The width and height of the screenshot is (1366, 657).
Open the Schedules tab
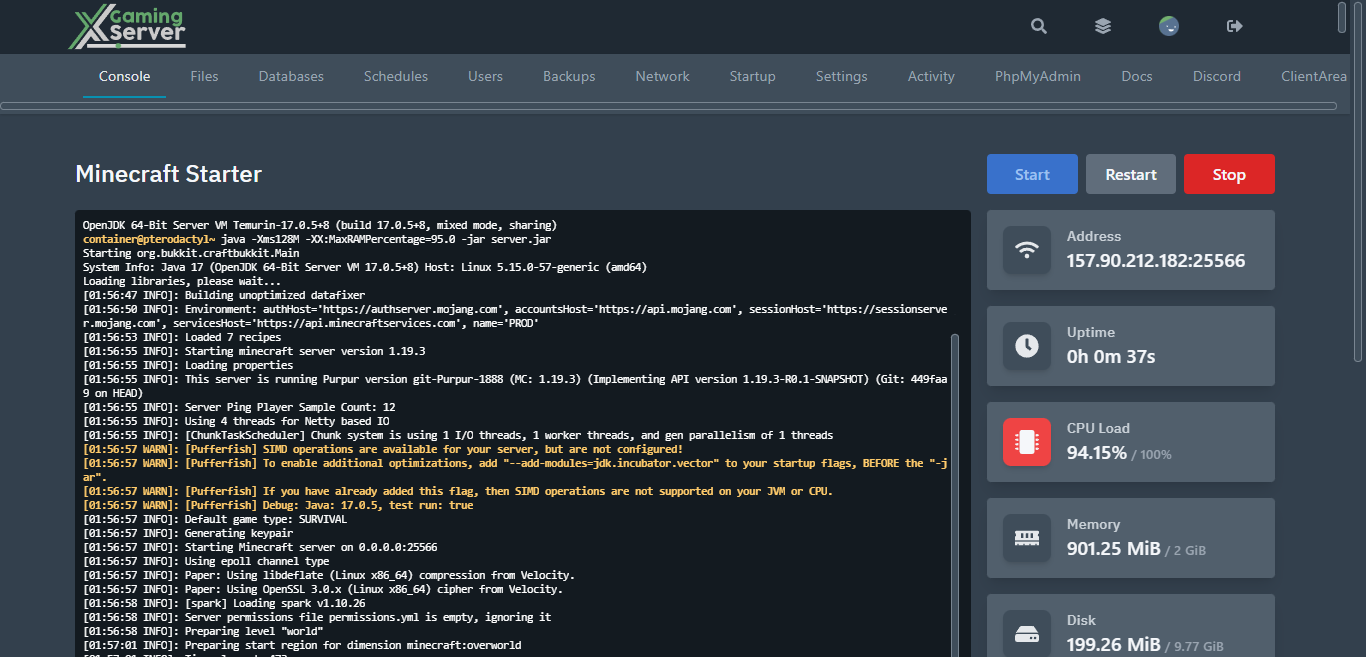pos(395,76)
